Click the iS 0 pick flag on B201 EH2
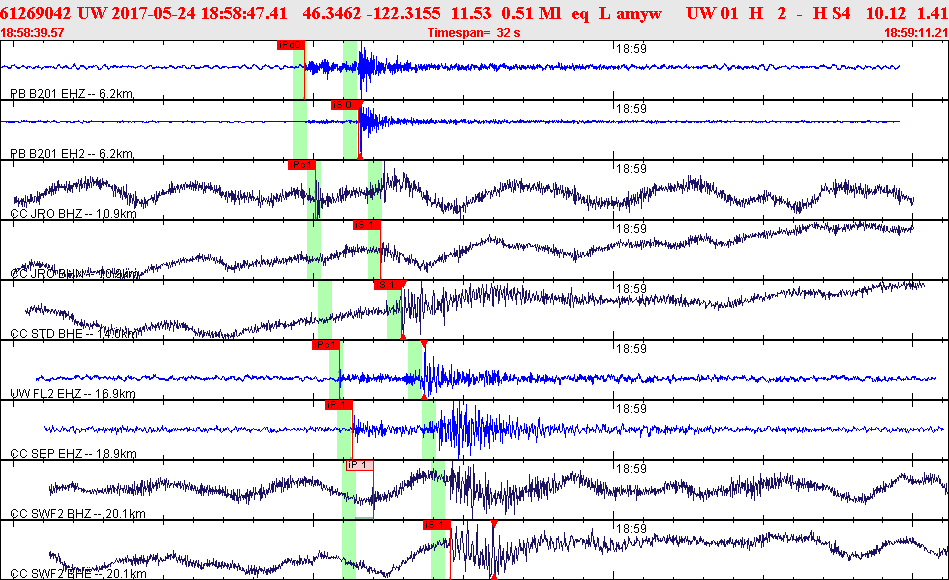The width and height of the screenshot is (949, 580). point(345,105)
